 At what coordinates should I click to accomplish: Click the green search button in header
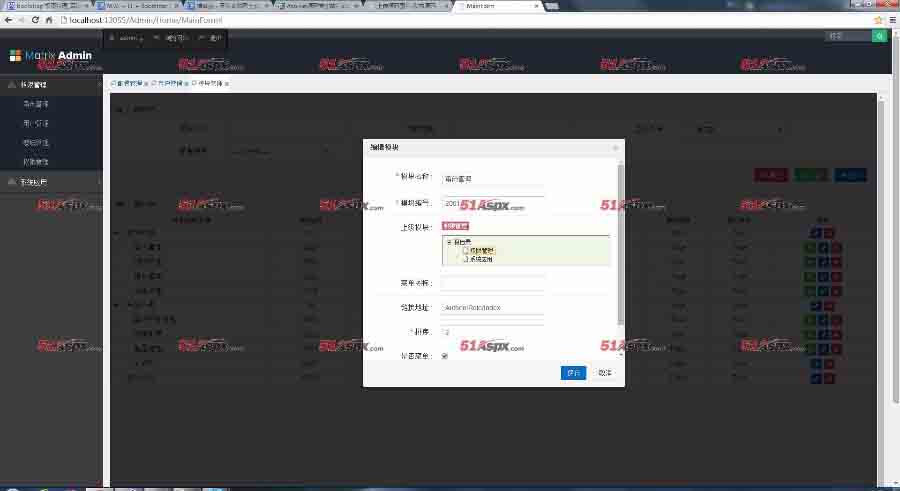[880, 36]
